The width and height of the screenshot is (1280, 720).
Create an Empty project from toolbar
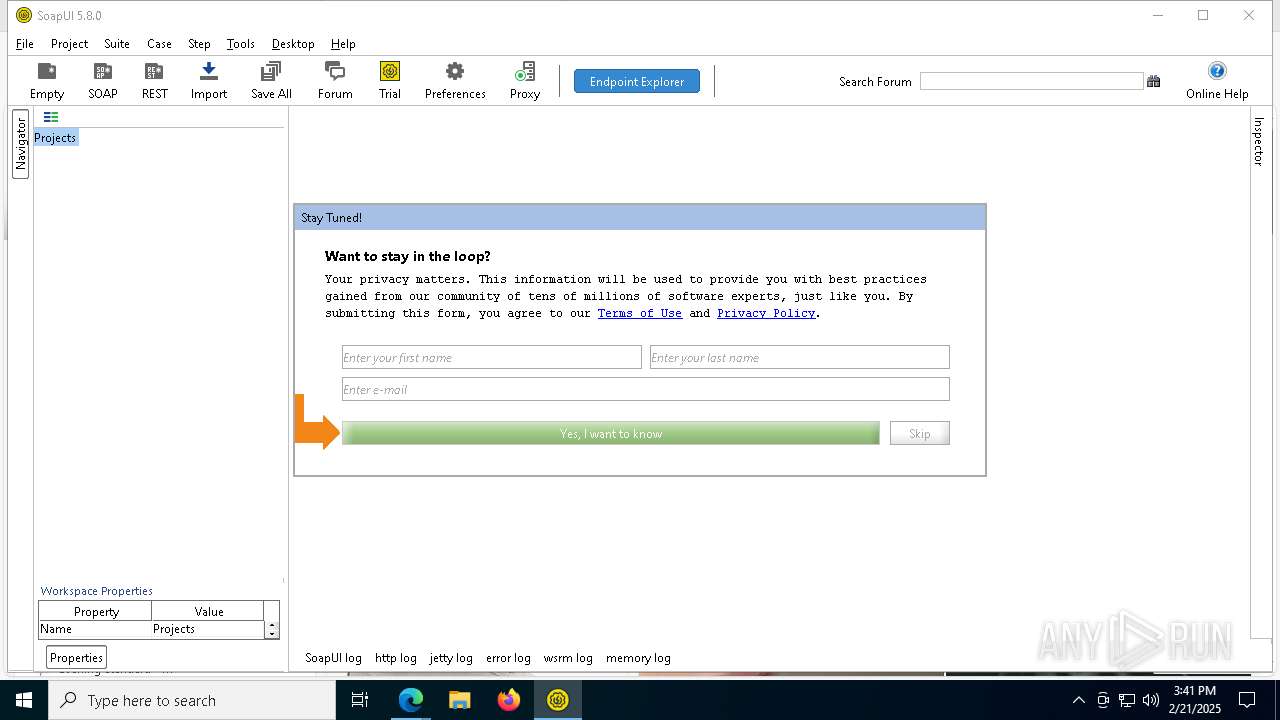coord(46,81)
